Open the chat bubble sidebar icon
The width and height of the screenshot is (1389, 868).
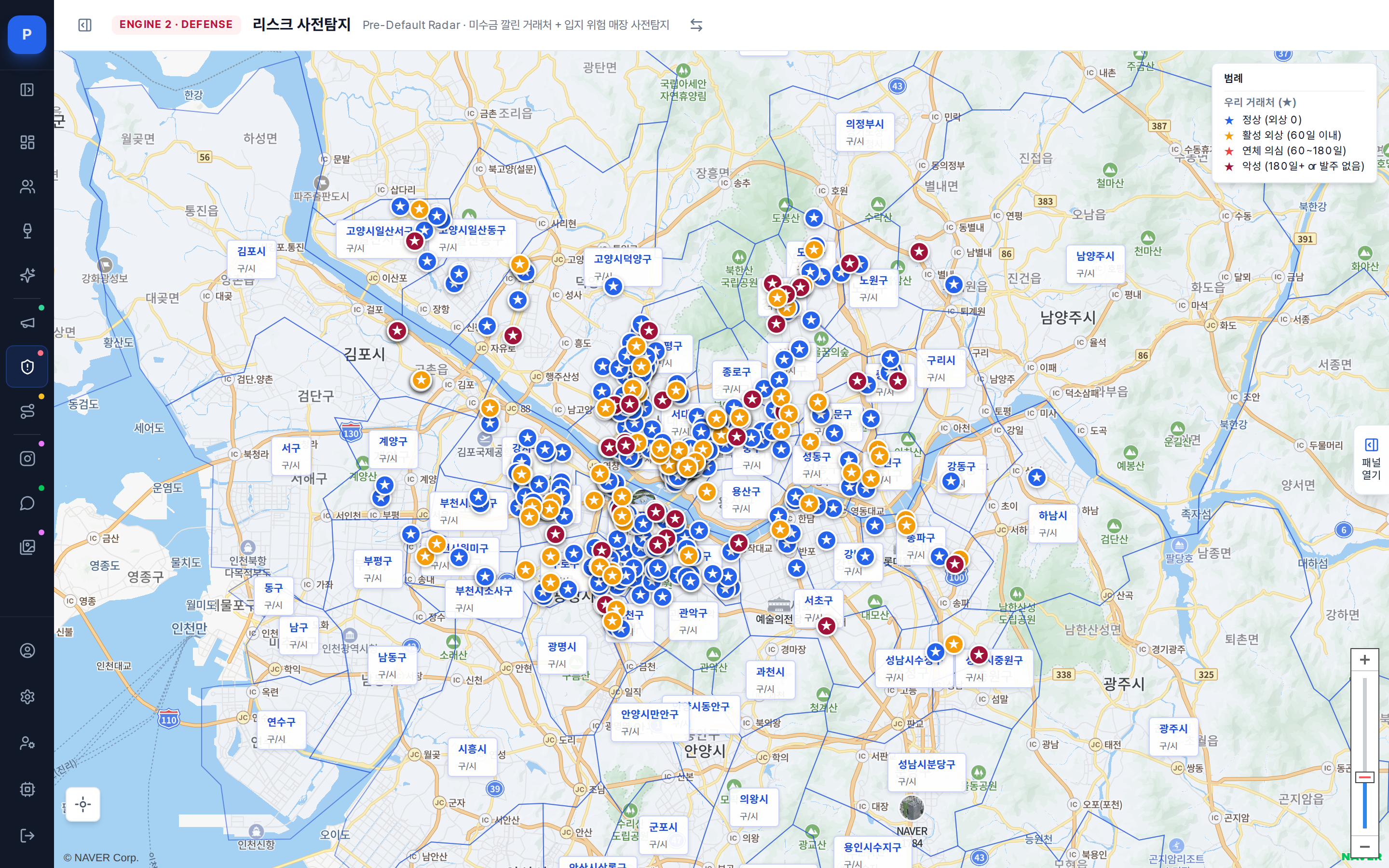27,503
